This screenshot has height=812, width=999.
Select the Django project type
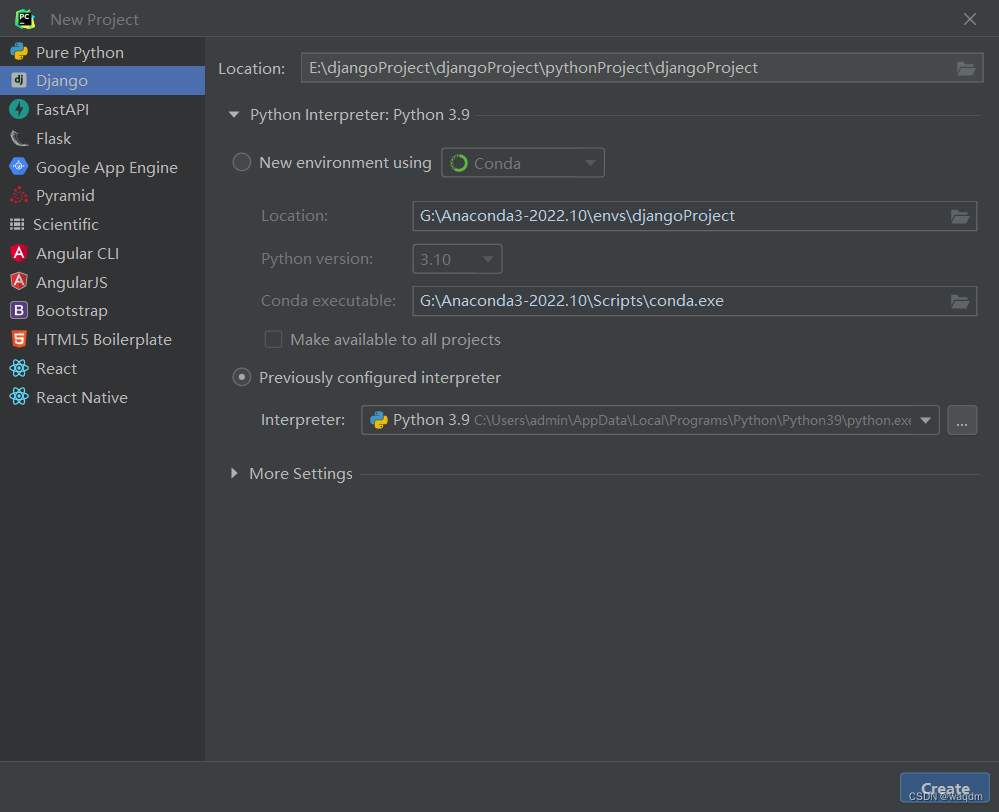(103, 81)
